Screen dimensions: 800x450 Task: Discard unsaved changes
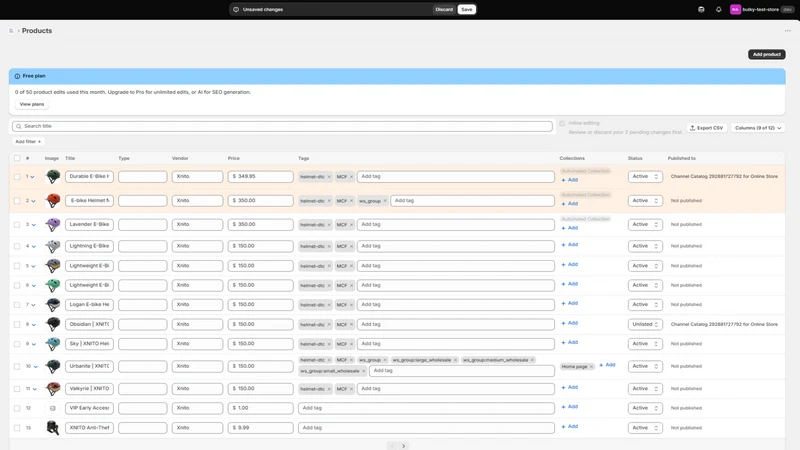444,9
